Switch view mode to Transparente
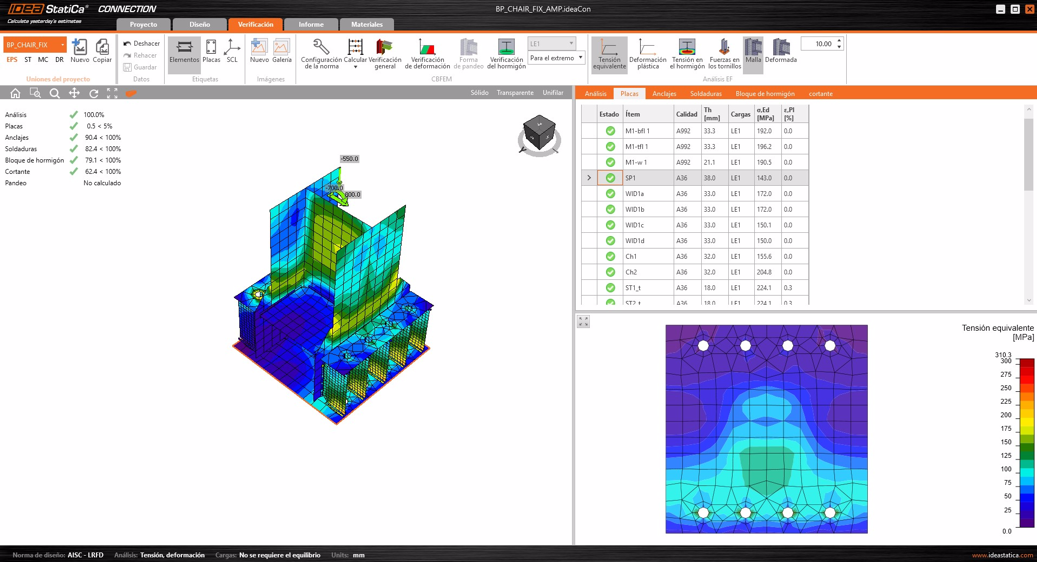Image resolution: width=1037 pixels, height=562 pixels. tap(515, 93)
